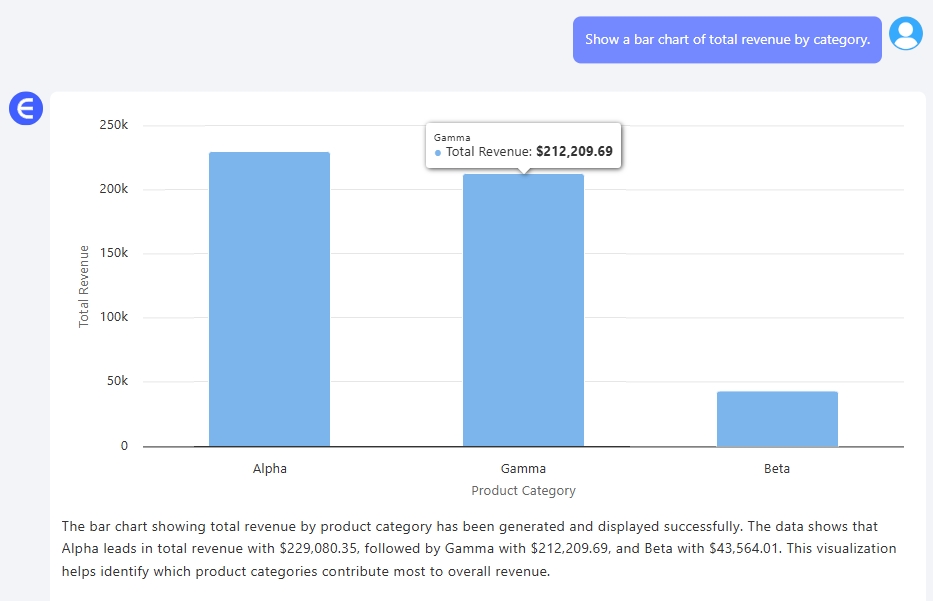Viewport: 933px width, 601px height.
Task: Click the Beta category axis label
Action: click(777, 468)
